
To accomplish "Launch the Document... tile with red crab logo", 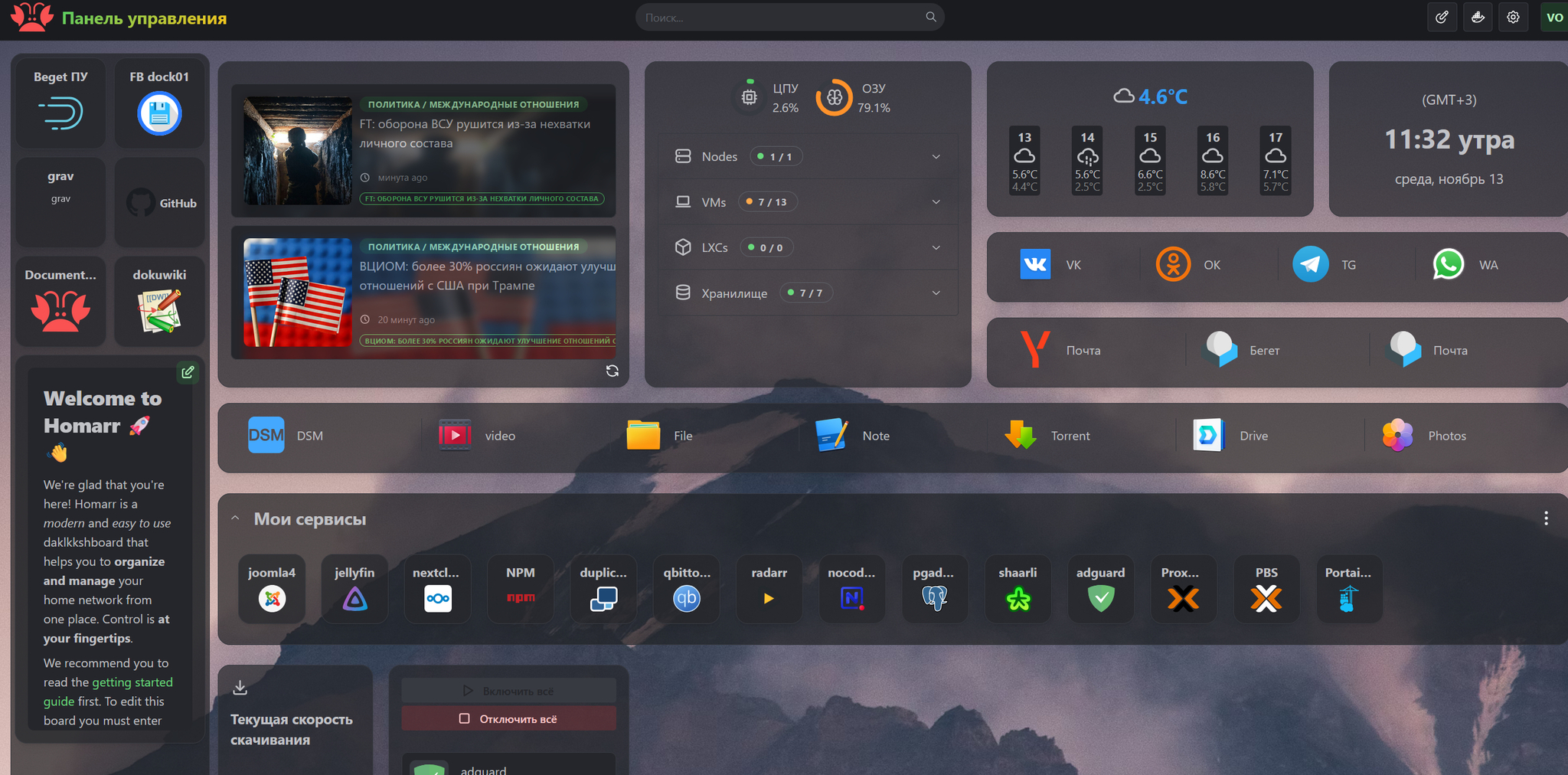I will coord(60,302).
